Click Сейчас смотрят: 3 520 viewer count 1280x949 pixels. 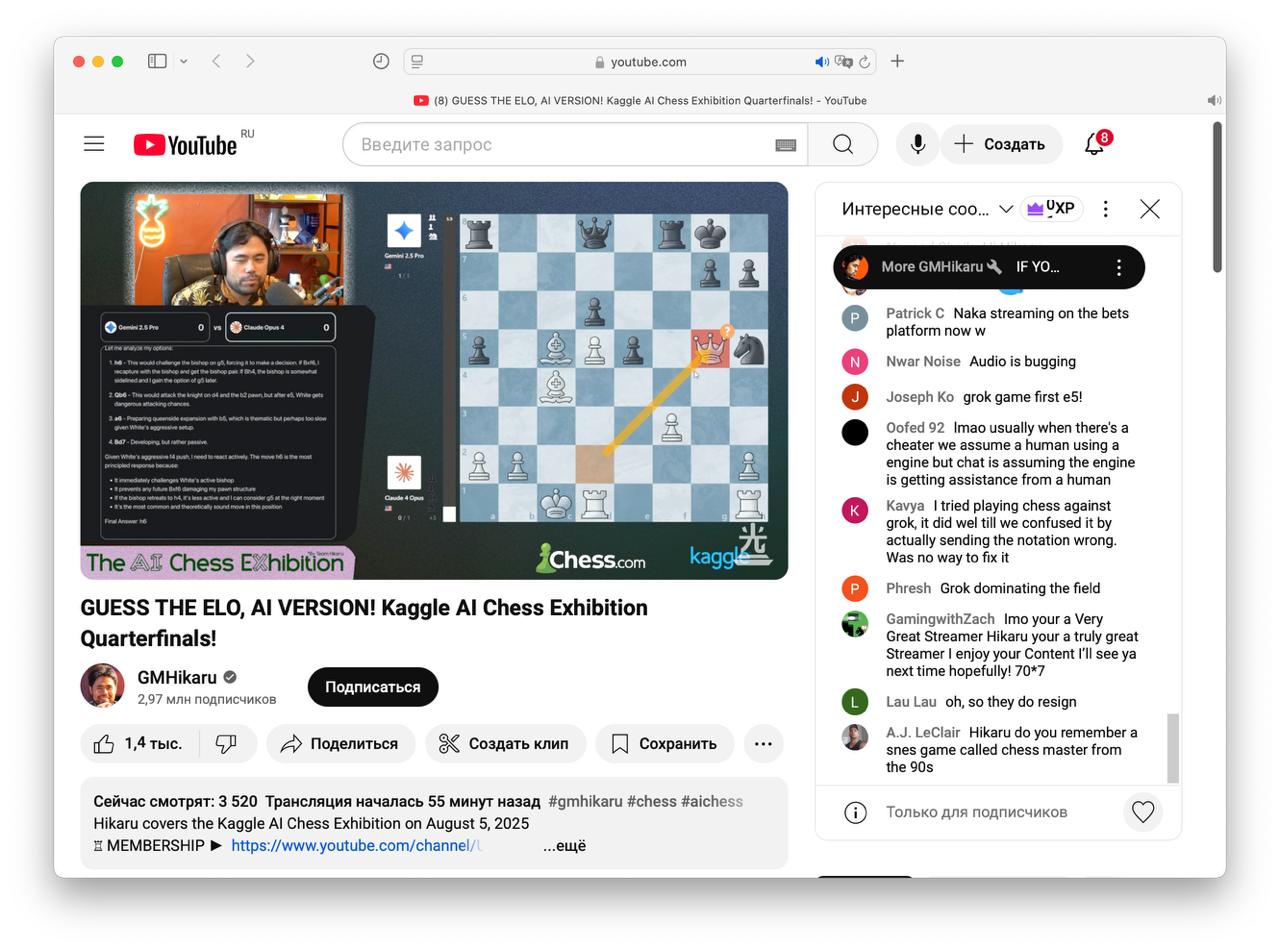tap(175, 802)
